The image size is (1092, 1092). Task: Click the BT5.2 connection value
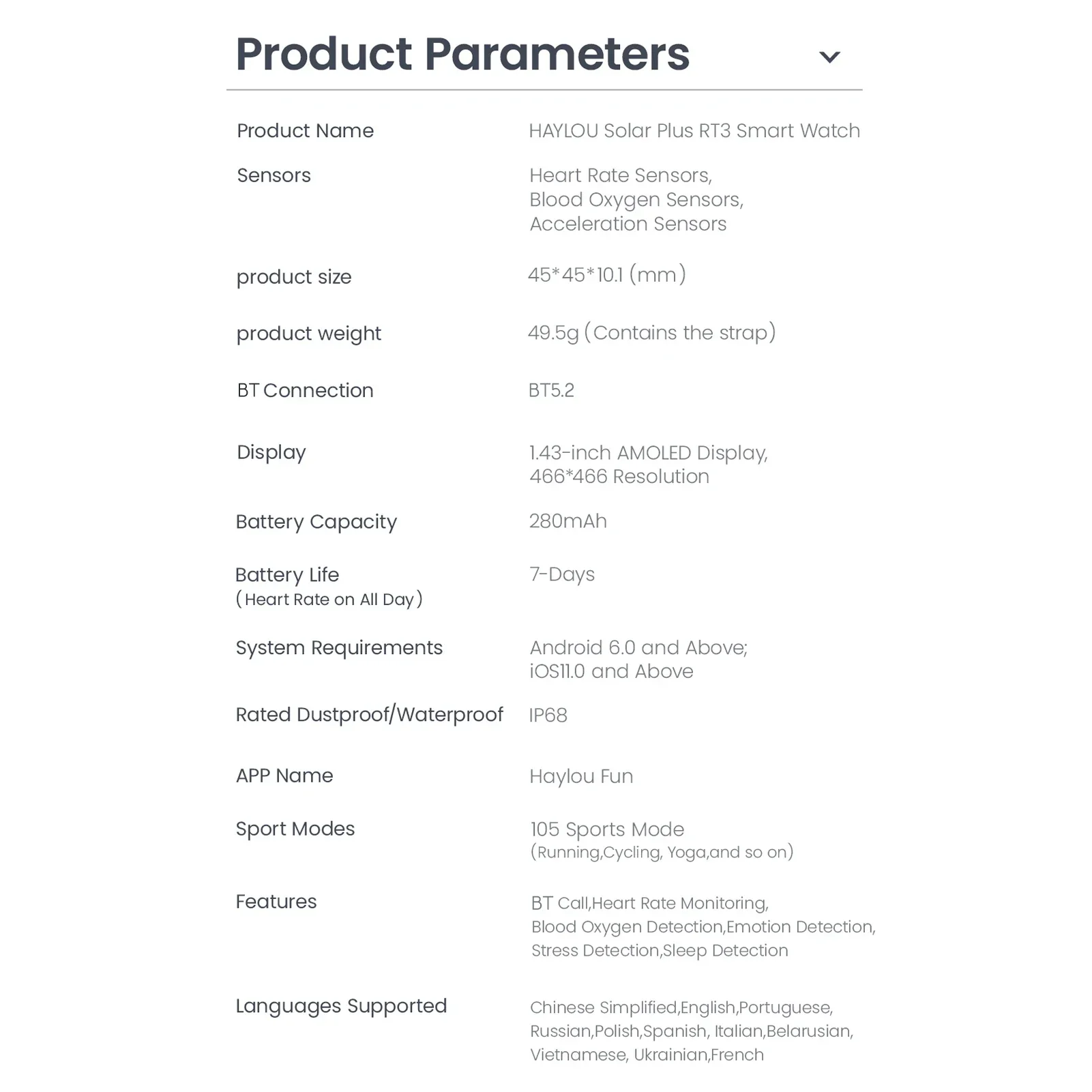(x=551, y=390)
